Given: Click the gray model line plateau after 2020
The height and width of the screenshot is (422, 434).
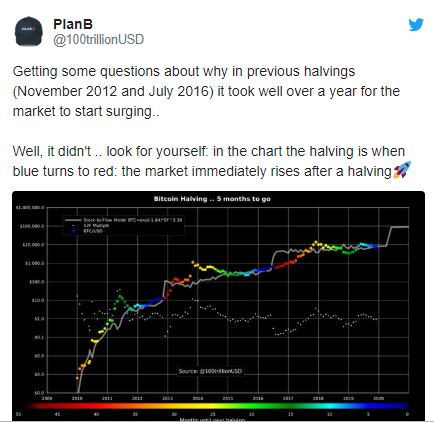Looking at the screenshot, I should tap(399, 227).
